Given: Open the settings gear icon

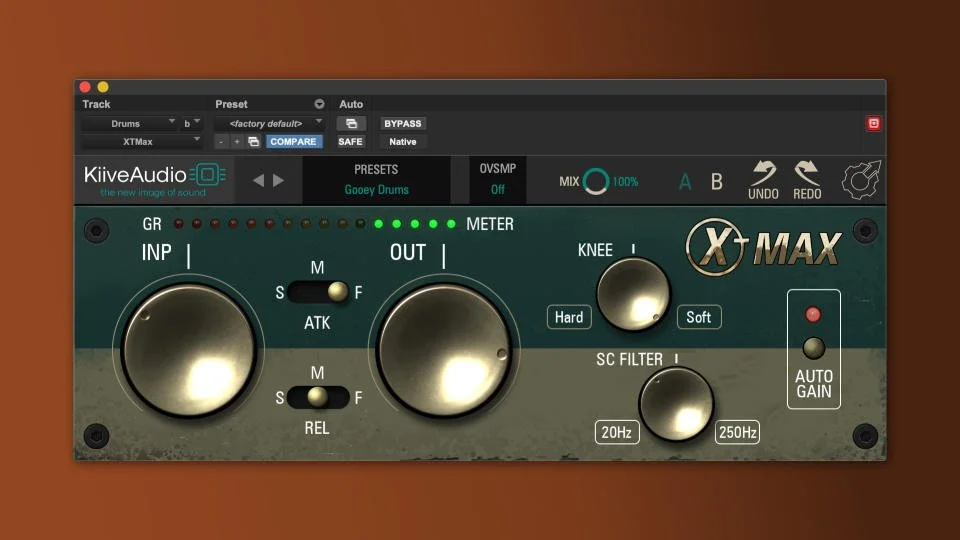Looking at the screenshot, I should (x=861, y=180).
